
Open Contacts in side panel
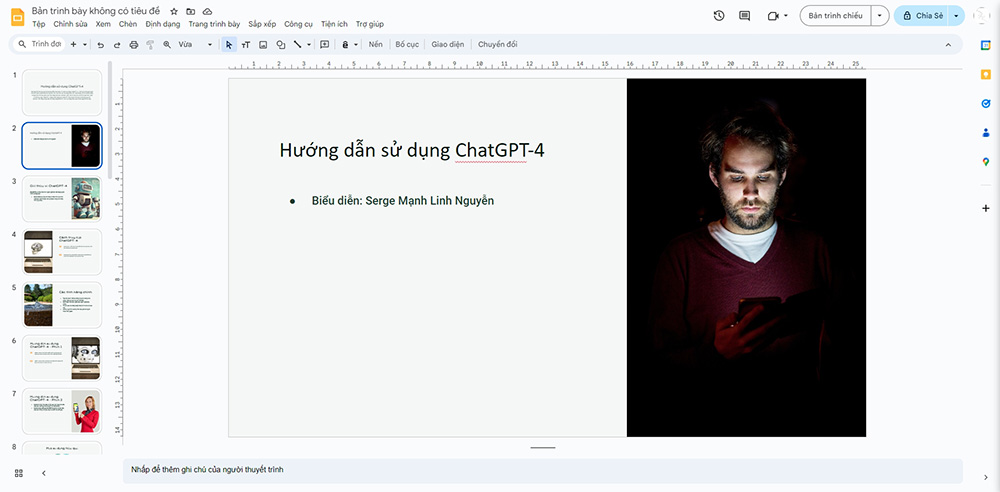[986, 133]
